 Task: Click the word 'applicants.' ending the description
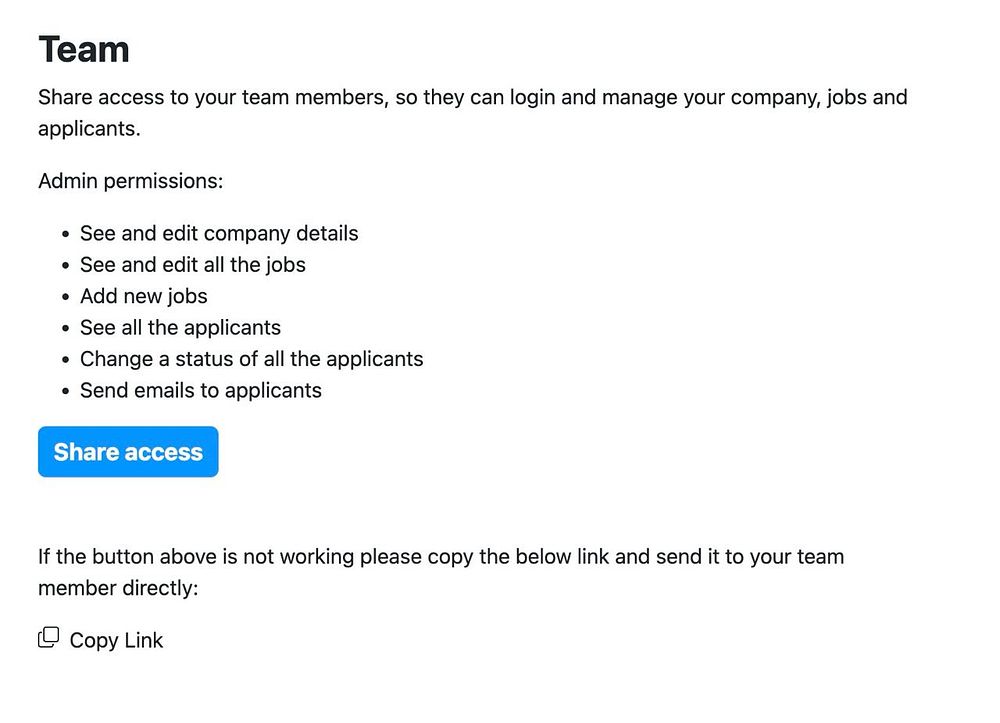89,129
